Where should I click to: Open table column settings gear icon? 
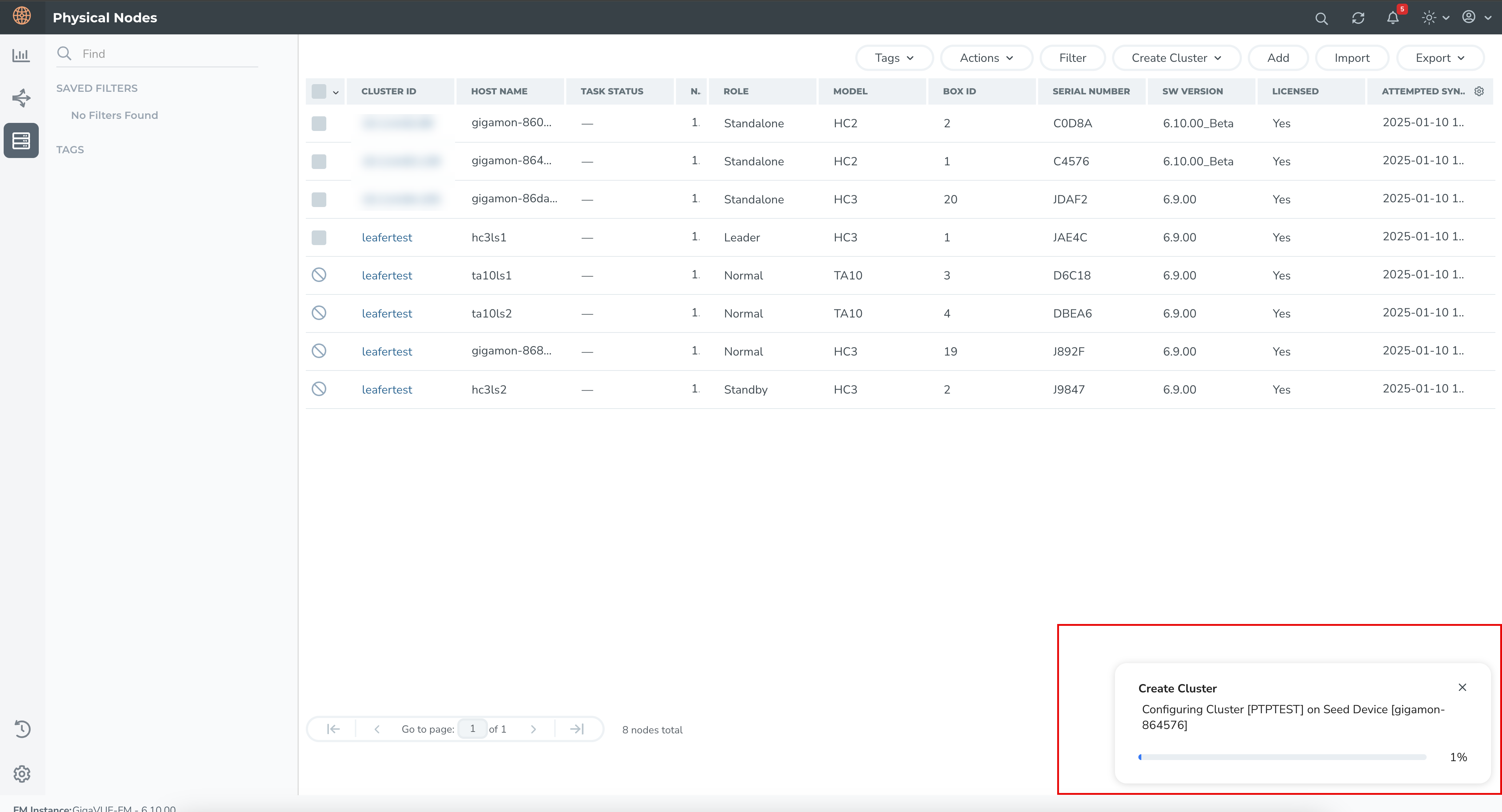[1479, 91]
